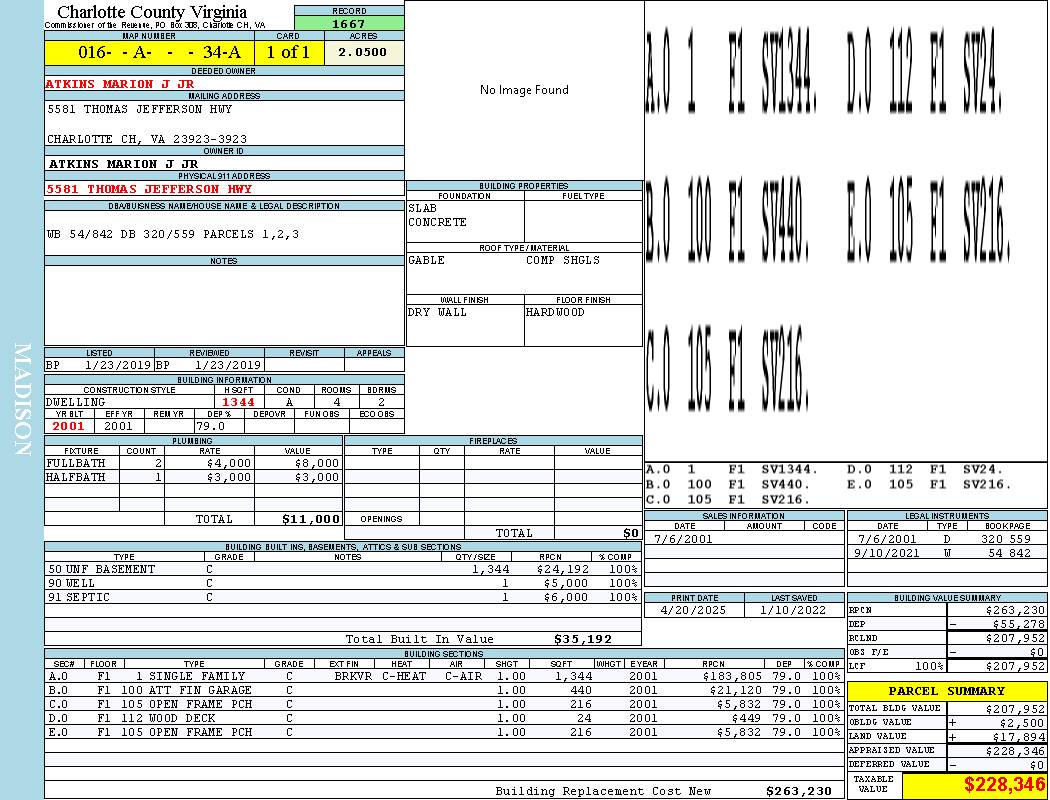The width and height of the screenshot is (1050, 800).
Task: Click section A.0 1 SINGLE FAMILY
Action: tap(444, 676)
